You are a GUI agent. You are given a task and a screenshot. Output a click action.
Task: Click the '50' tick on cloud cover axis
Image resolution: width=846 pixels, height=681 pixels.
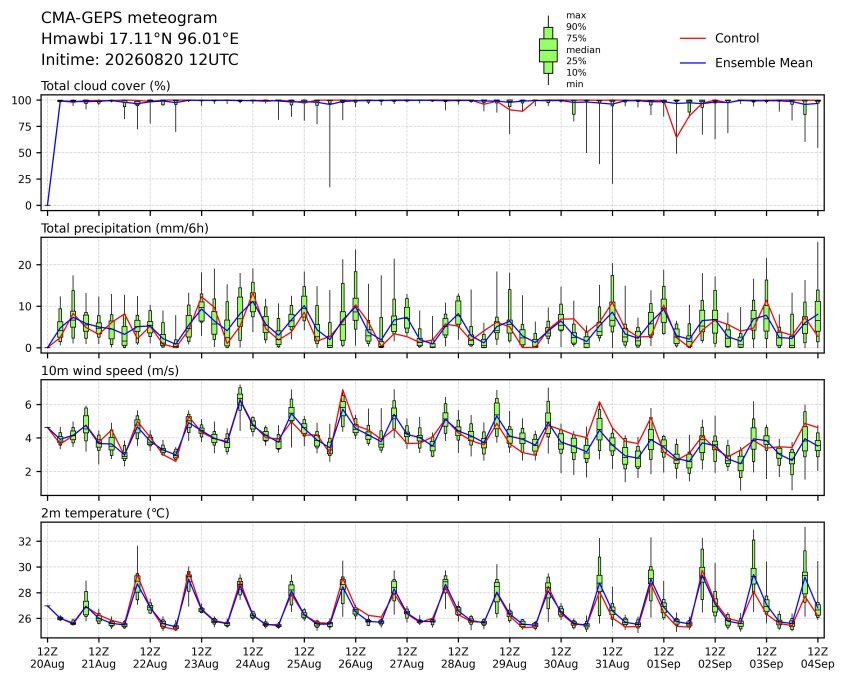click(26, 153)
